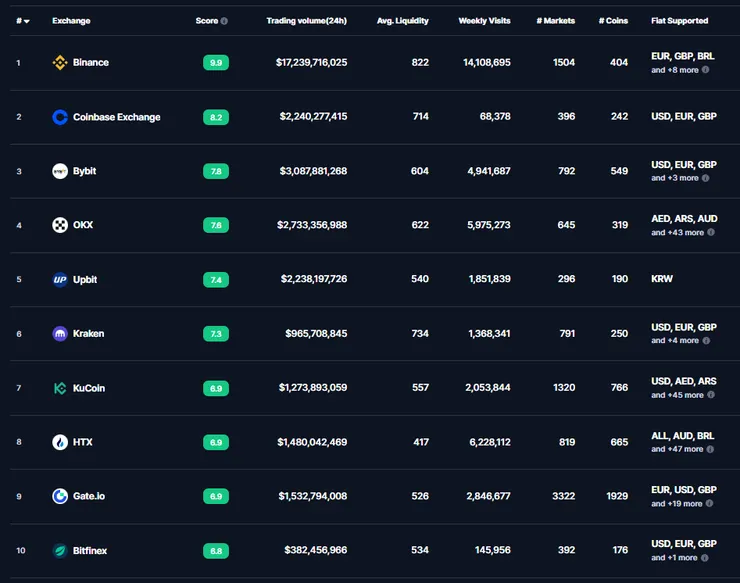The image size is (740, 583).
Task: Click the Coinbase Exchange logo icon
Action: pos(60,117)
